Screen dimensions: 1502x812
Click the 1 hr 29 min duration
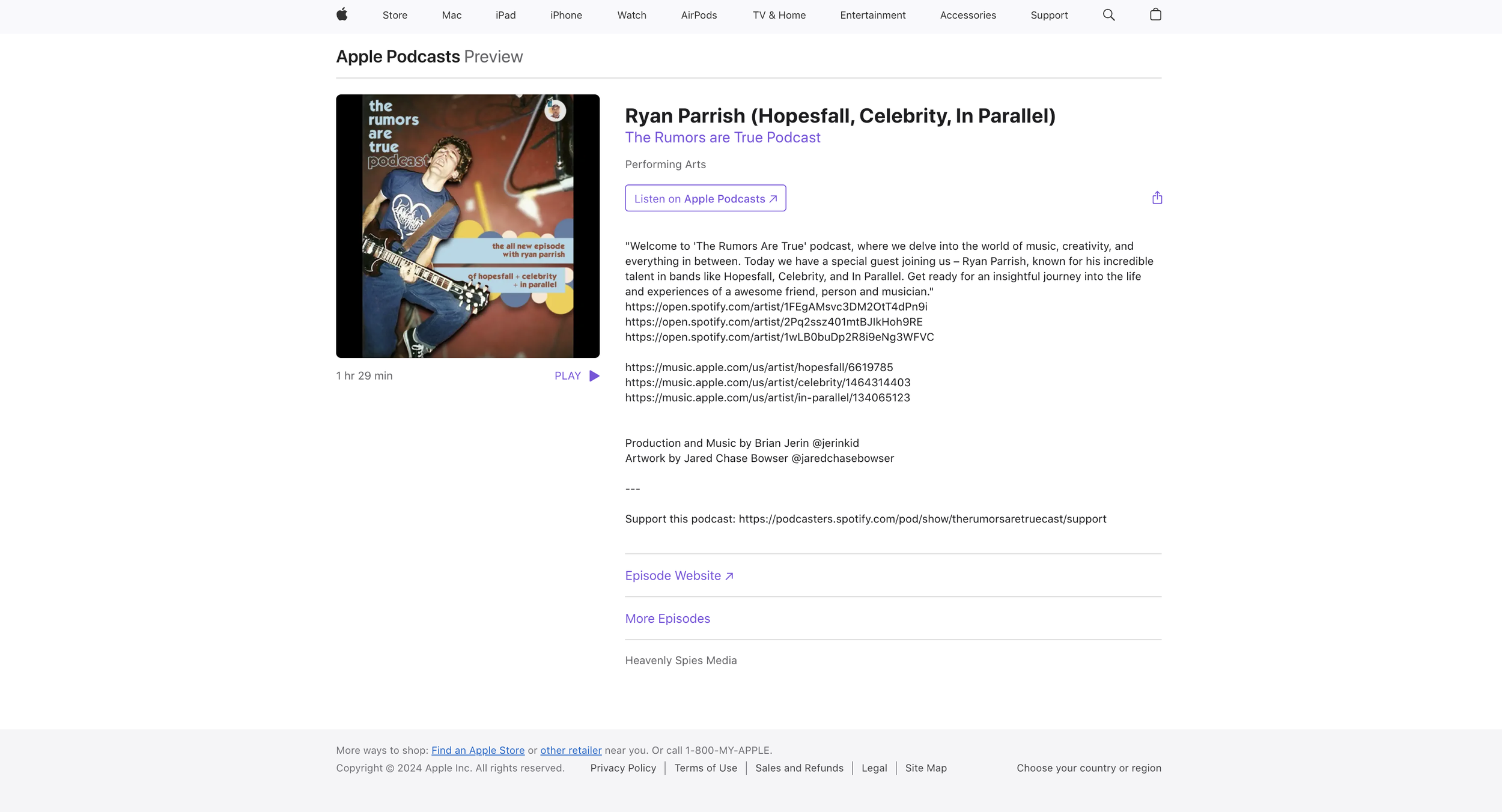coord(364,376)
